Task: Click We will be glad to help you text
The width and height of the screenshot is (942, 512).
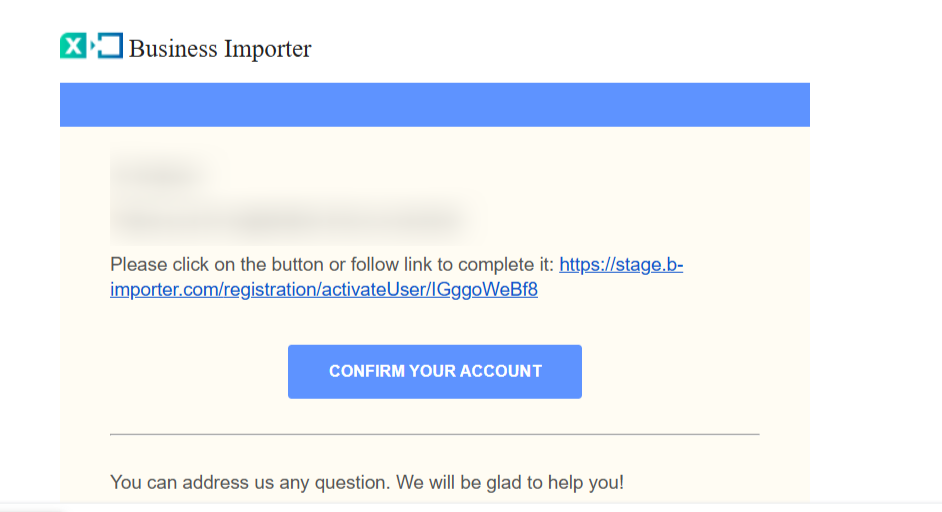Action: tap(510, 482)
